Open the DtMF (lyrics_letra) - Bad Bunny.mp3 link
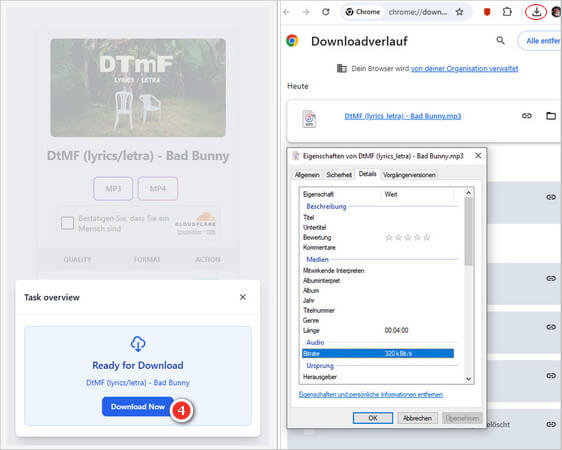 point(403,116)
